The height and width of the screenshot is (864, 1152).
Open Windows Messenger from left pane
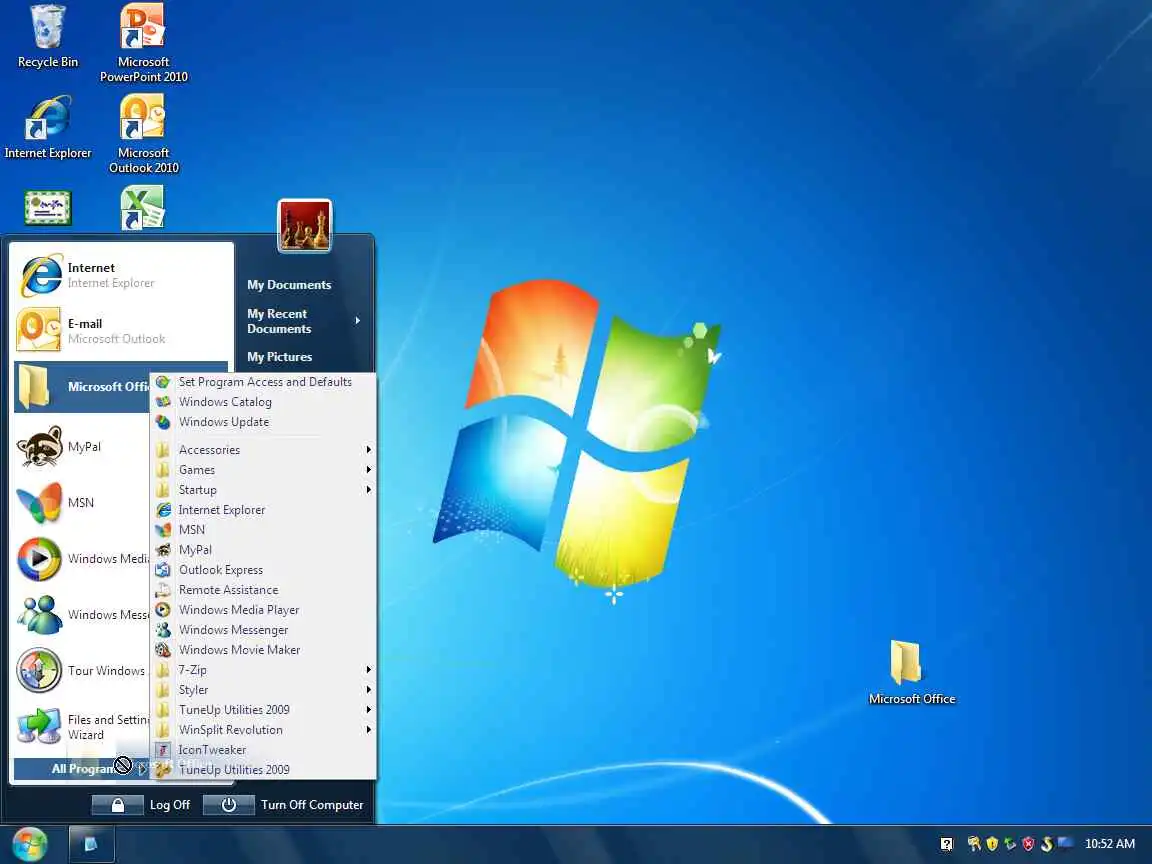pos(82,614)
